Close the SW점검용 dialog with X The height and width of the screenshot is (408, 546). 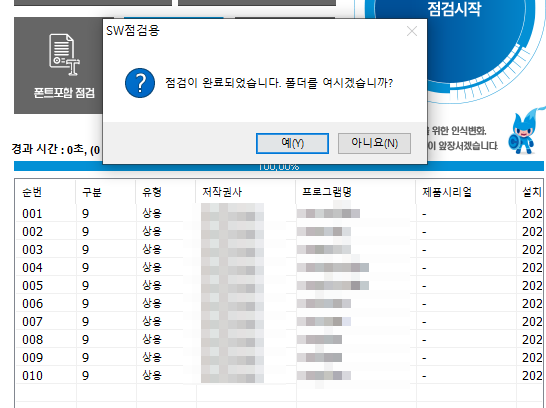point(412,31)
